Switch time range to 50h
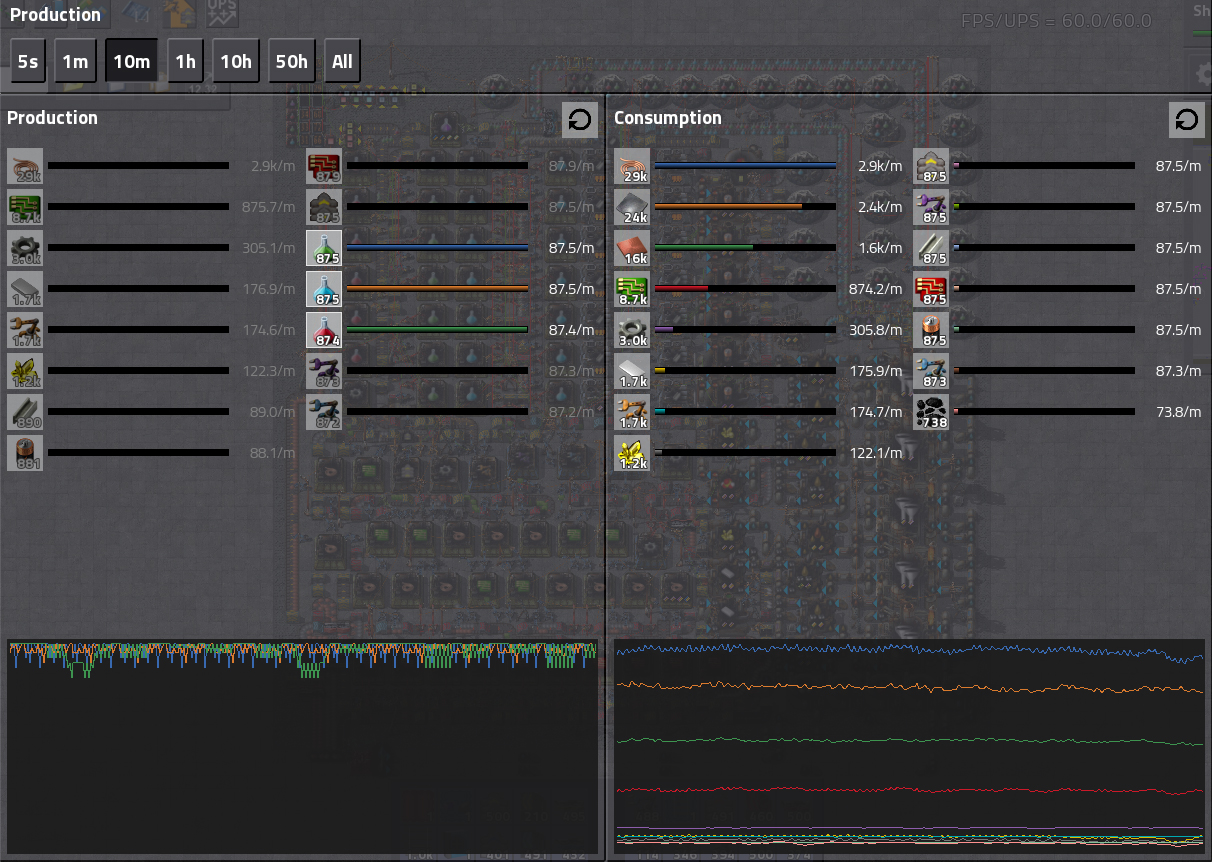Screen dimensions: 1212x862 [x=292, y=62]
